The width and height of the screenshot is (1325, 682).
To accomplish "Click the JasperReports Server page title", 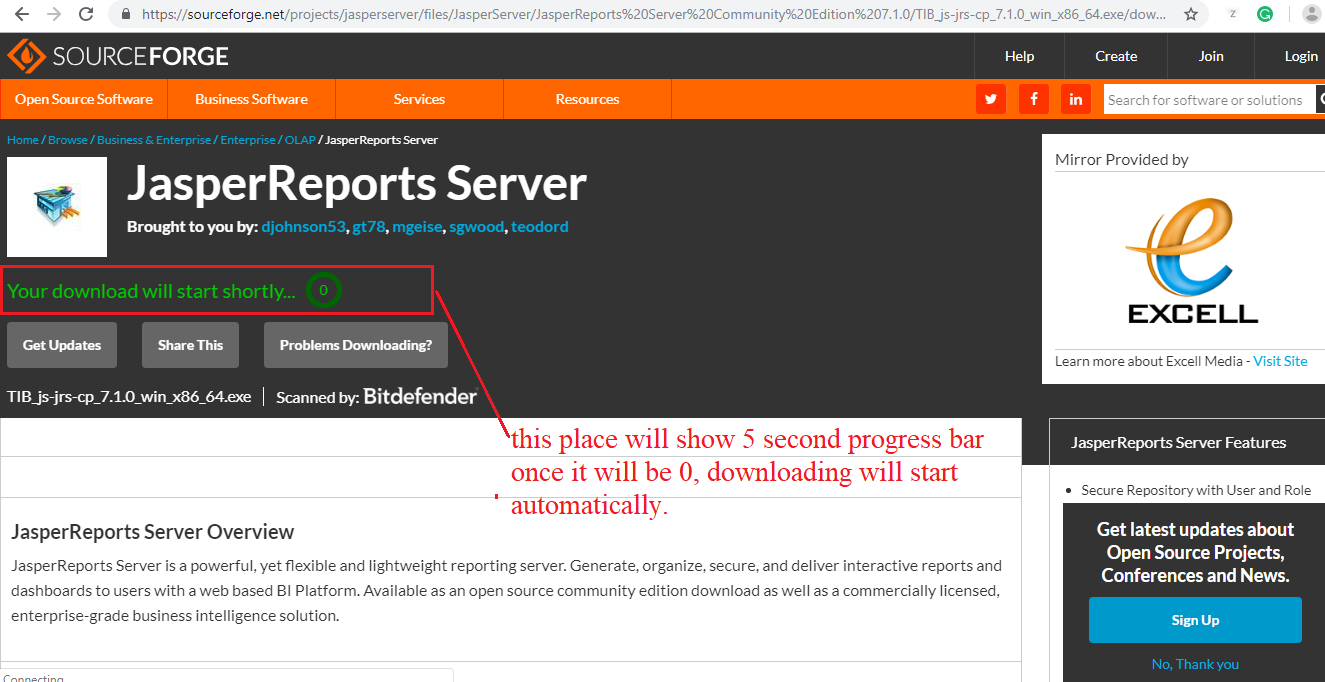I will (x=357, y=184).
